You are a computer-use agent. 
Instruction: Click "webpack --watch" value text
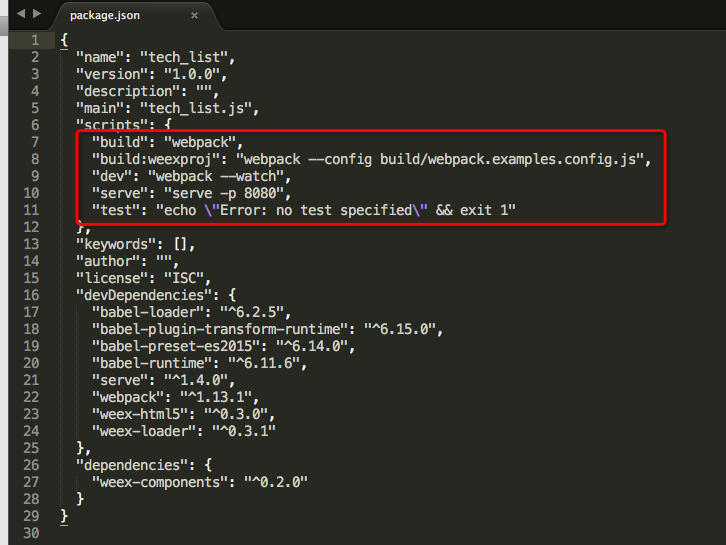tap(216, 176)
